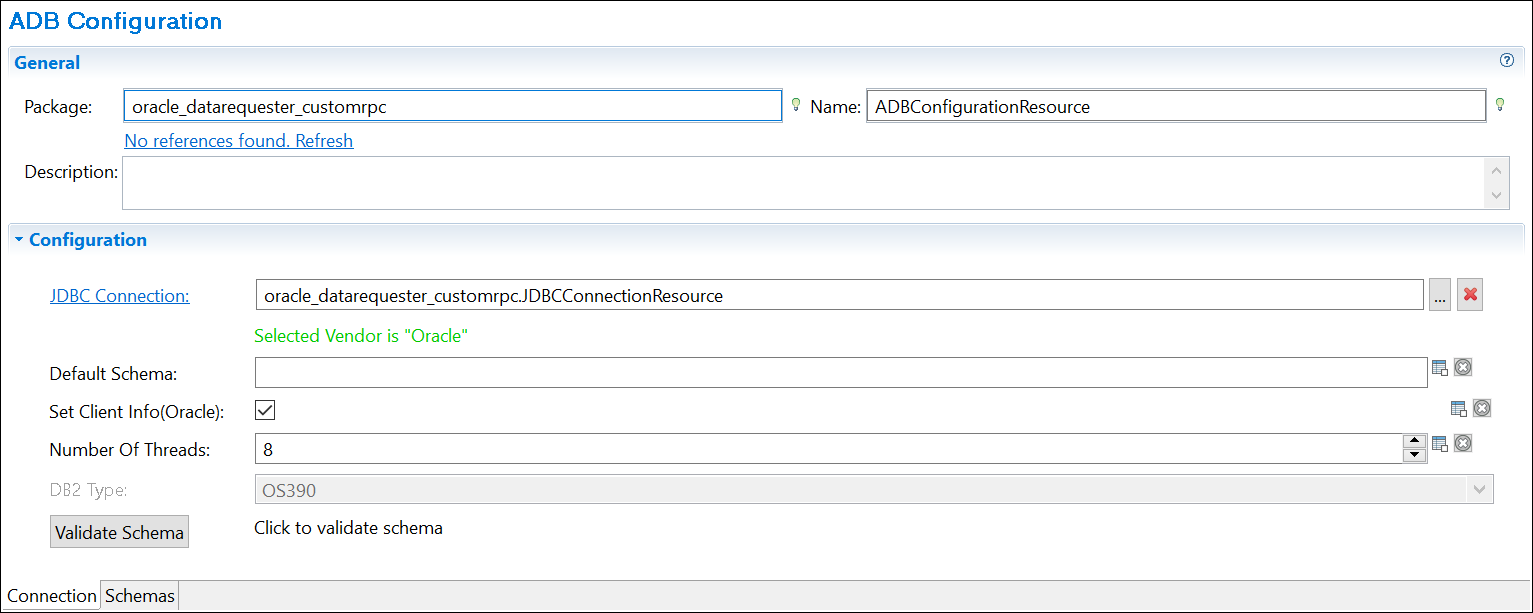Click clear icon next to Default Schema

(1462, 368)
